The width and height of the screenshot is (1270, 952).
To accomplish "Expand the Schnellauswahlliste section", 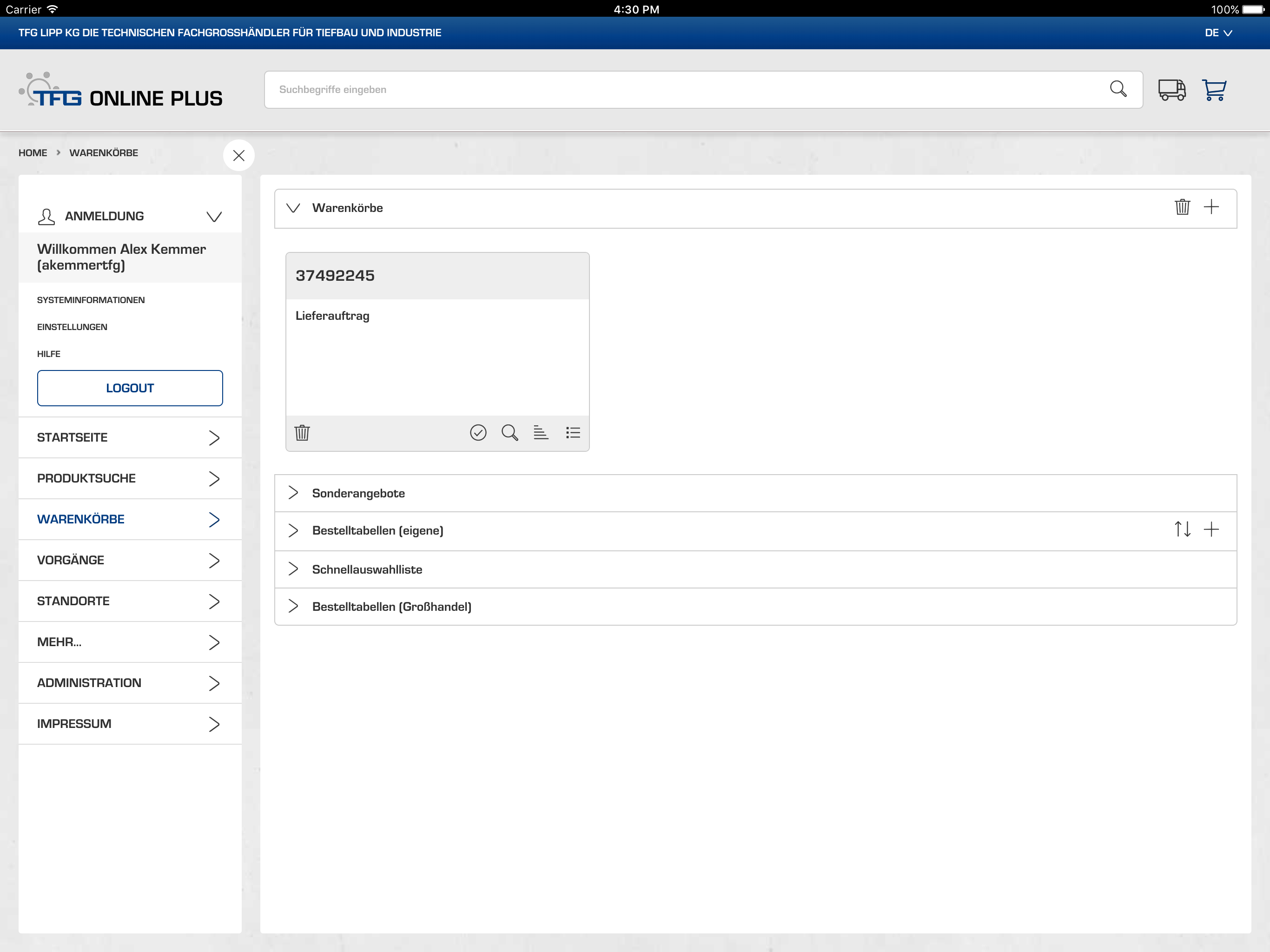I will (293, 569).
